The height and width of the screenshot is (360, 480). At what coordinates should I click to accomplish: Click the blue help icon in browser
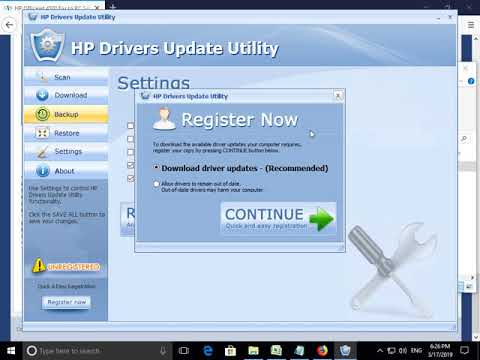(x=471, y=81)
